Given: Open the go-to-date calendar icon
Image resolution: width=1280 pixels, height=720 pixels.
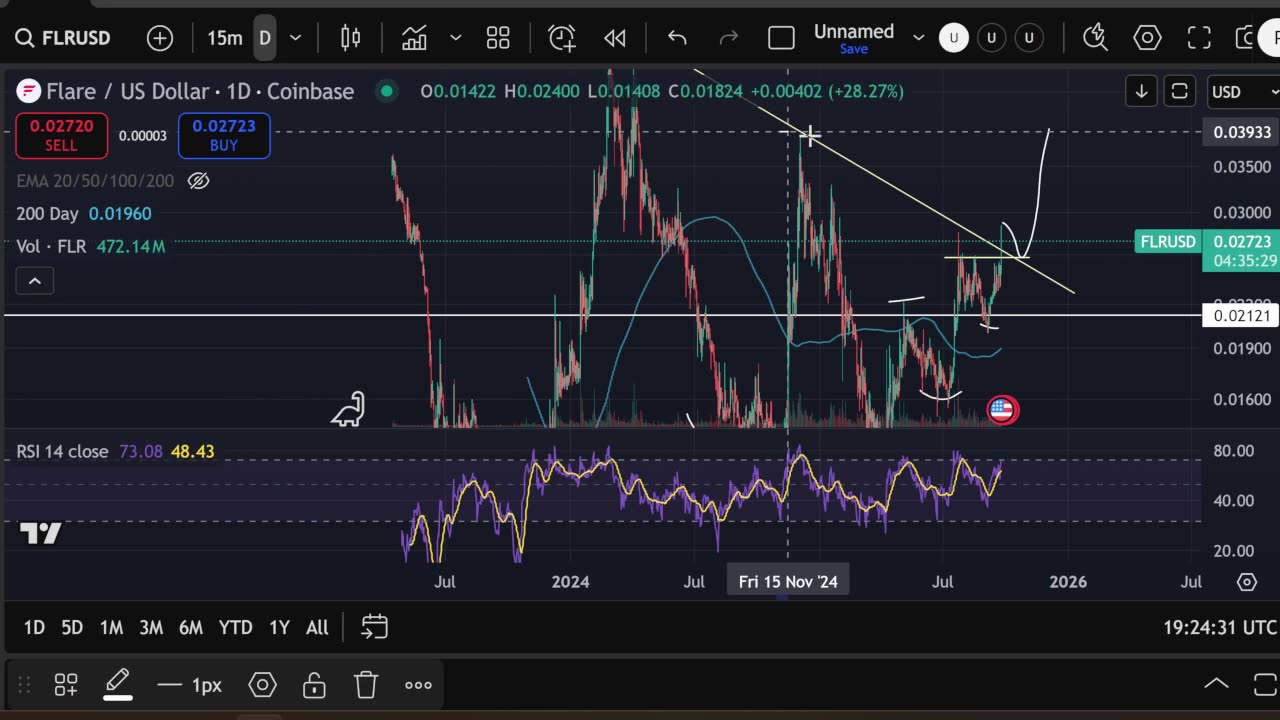Looking at the screenshot, I should tap(374, 627).
